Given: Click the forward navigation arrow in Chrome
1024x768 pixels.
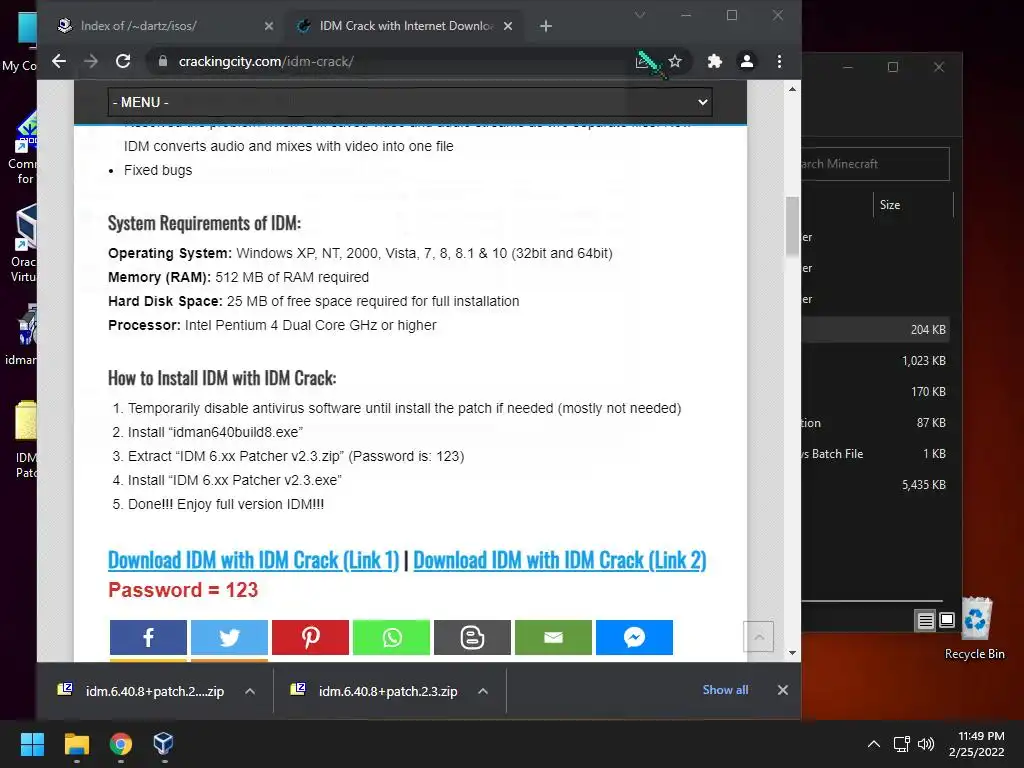Looking at the screenshot, I should [91, 61].
